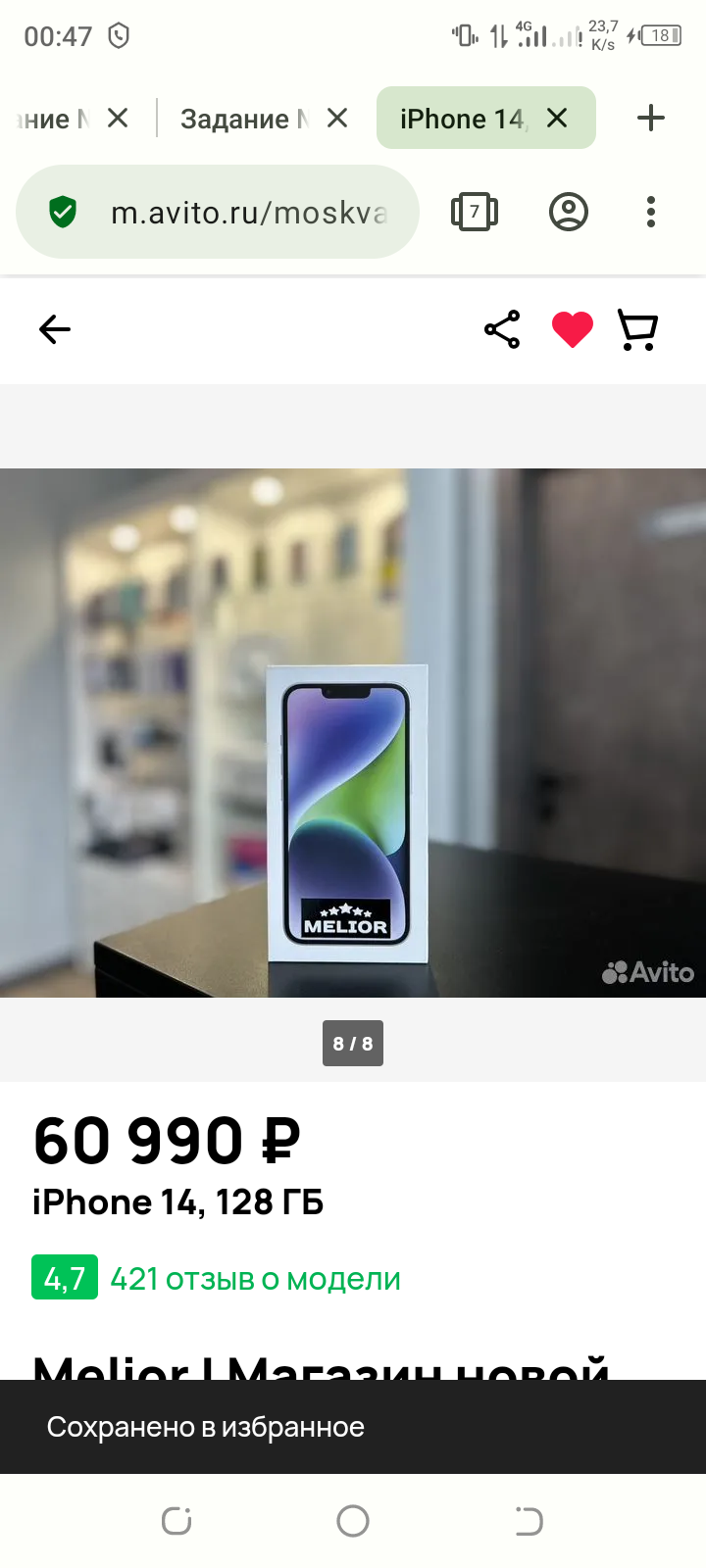Tap the 8 / 8 photo counter
This screenshot has height=1568, width=706.
click(x=353, y=1044)
